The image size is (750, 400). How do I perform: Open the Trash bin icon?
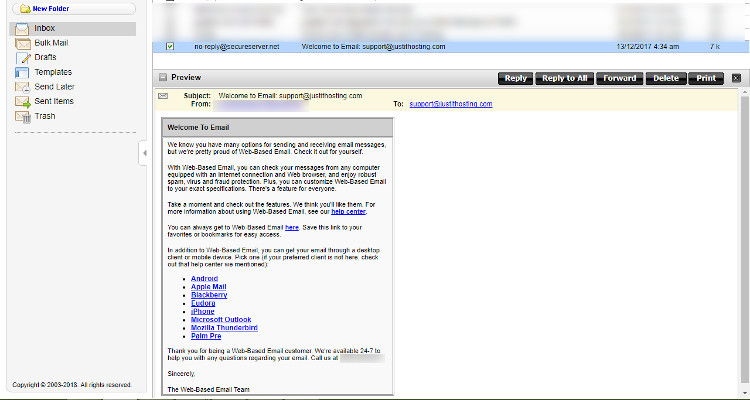coord(23,117)
